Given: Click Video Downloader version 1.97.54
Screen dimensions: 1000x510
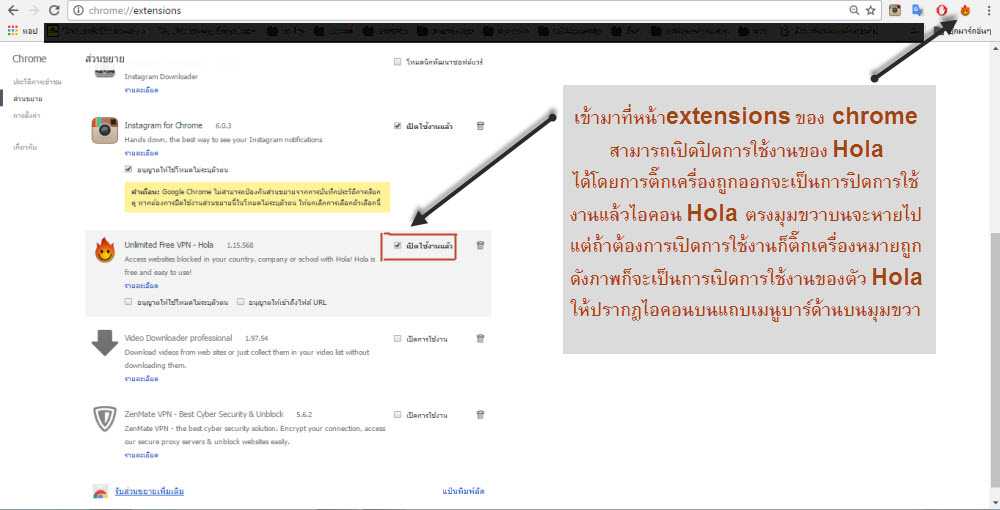Looking at the screenshot, I should pyautogui.click(x=256, y=339).
